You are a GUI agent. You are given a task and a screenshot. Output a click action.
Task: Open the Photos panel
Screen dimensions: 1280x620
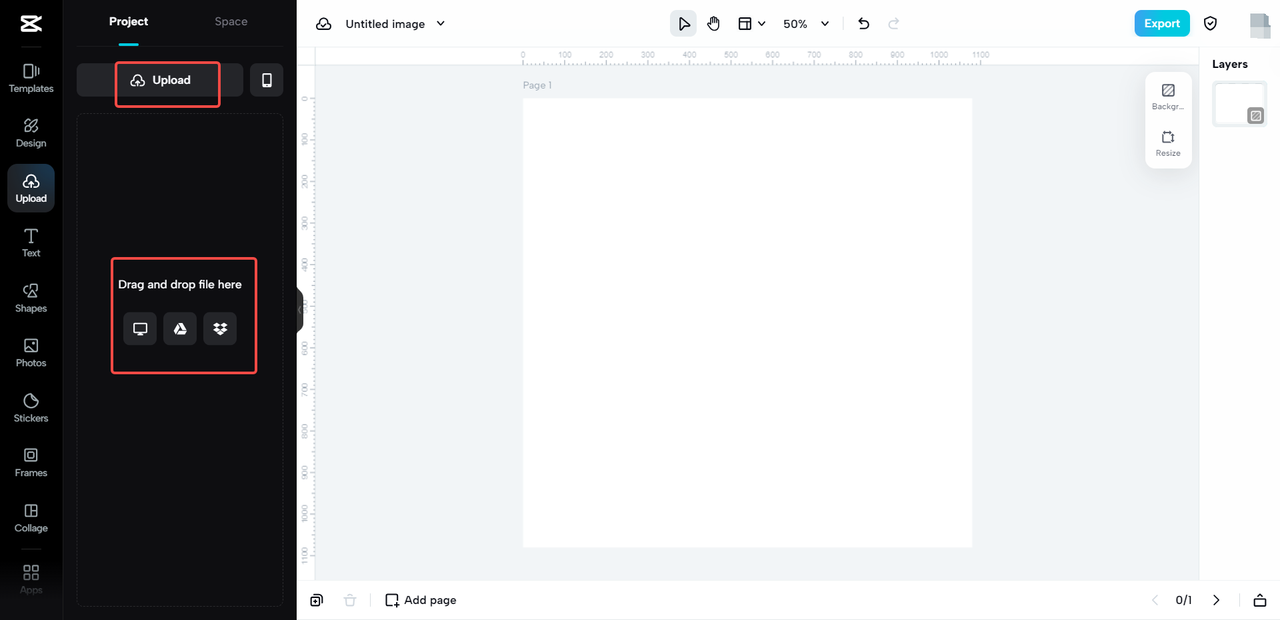(31, 353)
